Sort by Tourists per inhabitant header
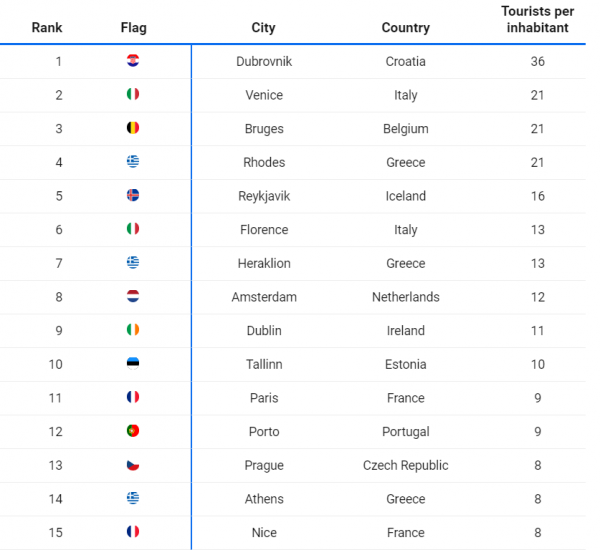 [x=537, y=20]
